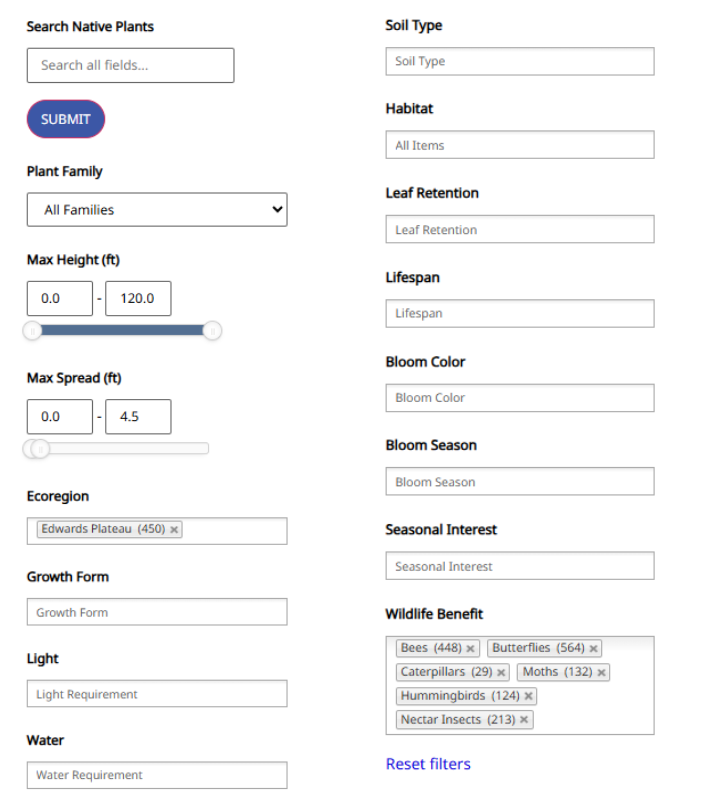Remove the Nectar Insects filter tag
This screenshot has width=703, height=790.
tap(524, 719)
